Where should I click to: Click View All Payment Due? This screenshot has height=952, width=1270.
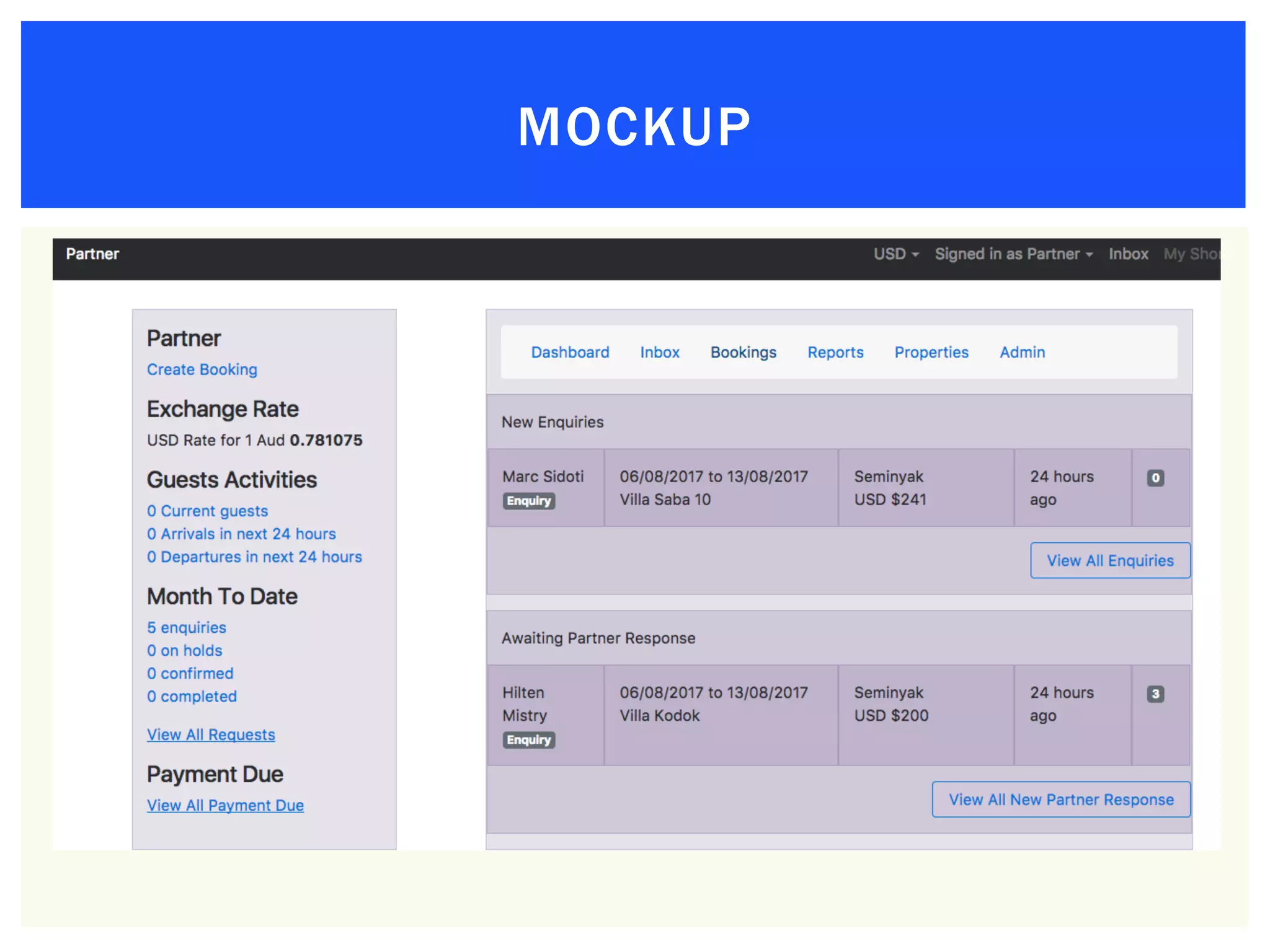click(225, 805)
